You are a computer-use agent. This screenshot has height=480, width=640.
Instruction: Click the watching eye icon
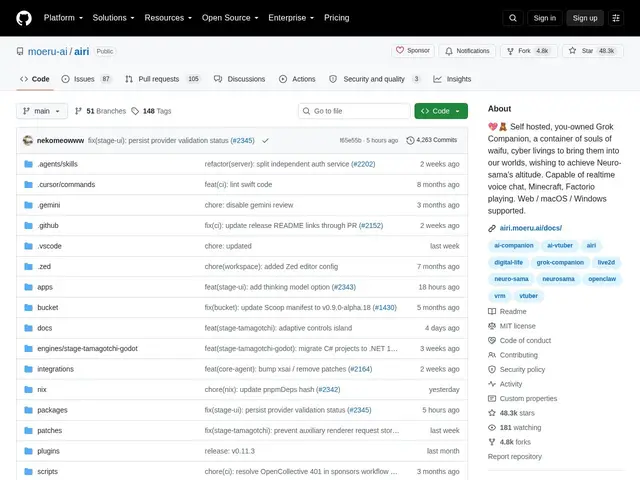pos(492,427)
